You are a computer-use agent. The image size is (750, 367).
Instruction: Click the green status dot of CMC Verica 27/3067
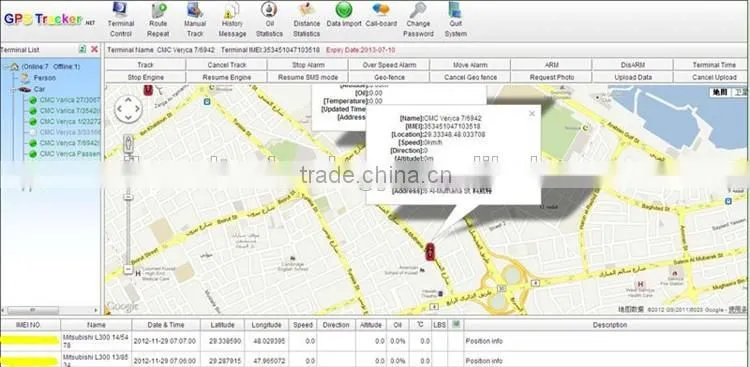33,100
